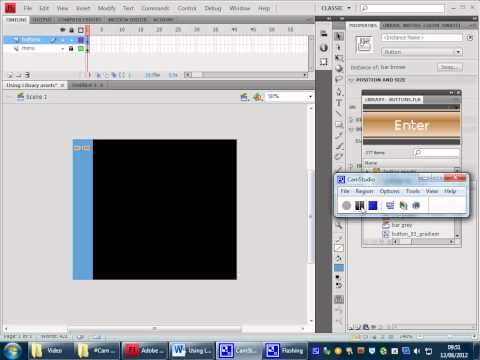The height and width of the screenshot is (360, 480).
Task: Select the Rectangle tool
Action: click(339, 125)
